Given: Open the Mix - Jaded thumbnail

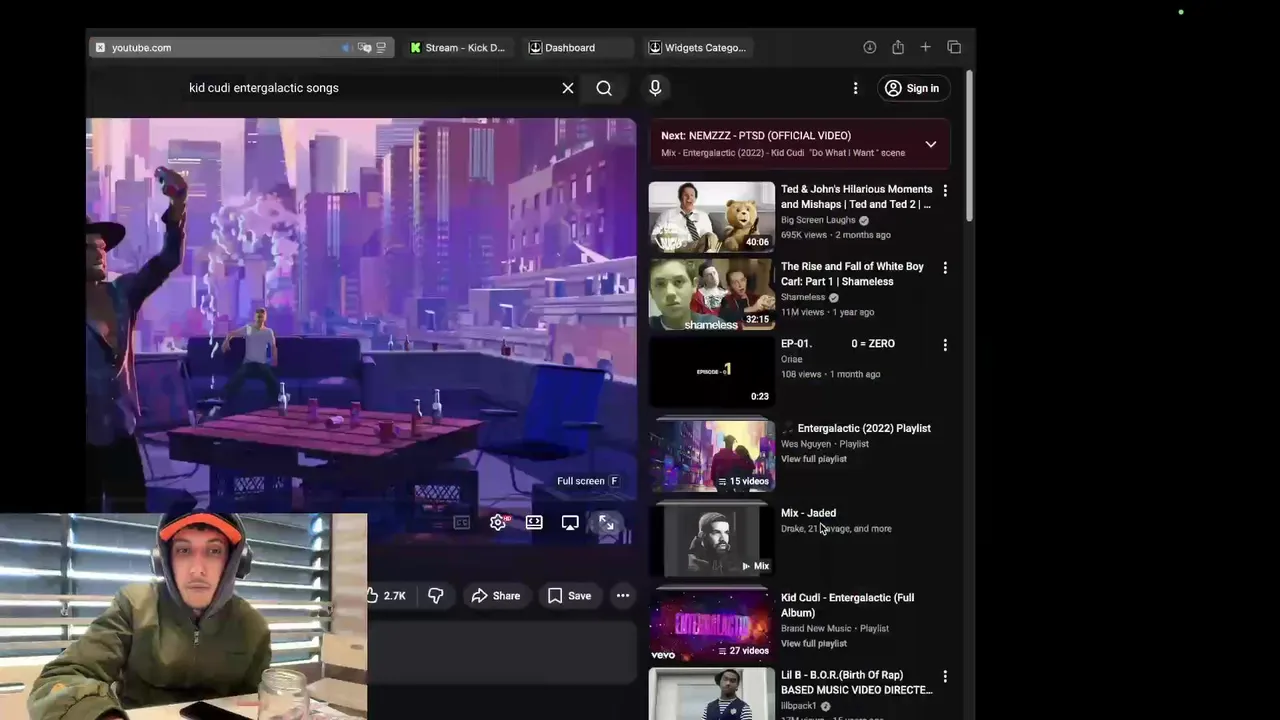Looking at the screenshot, I should (711, 541).
